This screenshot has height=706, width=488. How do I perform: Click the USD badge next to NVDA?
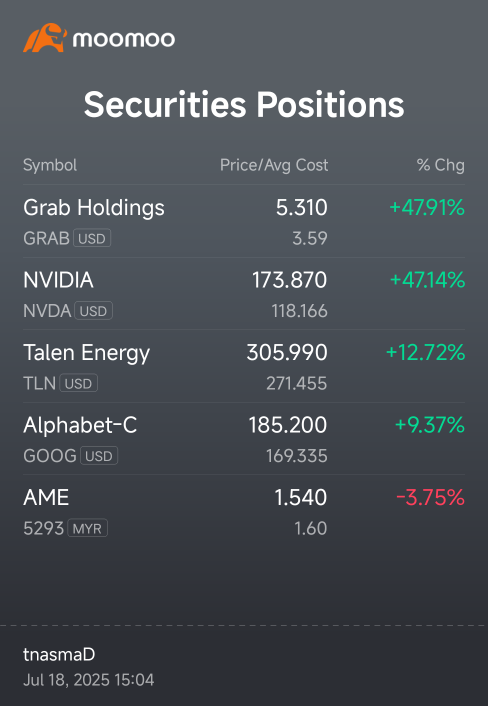(x=93, y=311)
